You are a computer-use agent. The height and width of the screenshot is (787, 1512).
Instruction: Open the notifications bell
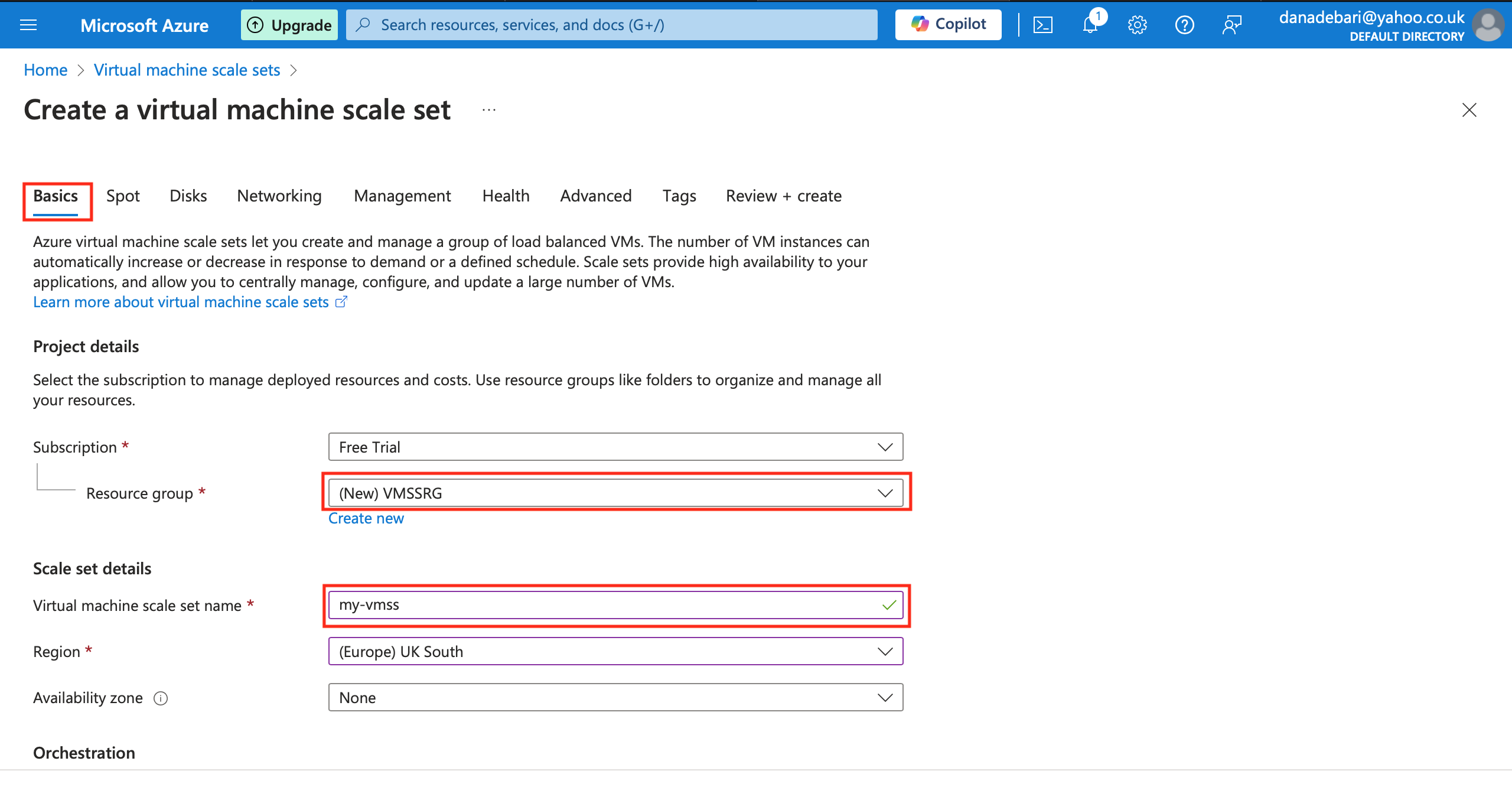point(1090,25)
